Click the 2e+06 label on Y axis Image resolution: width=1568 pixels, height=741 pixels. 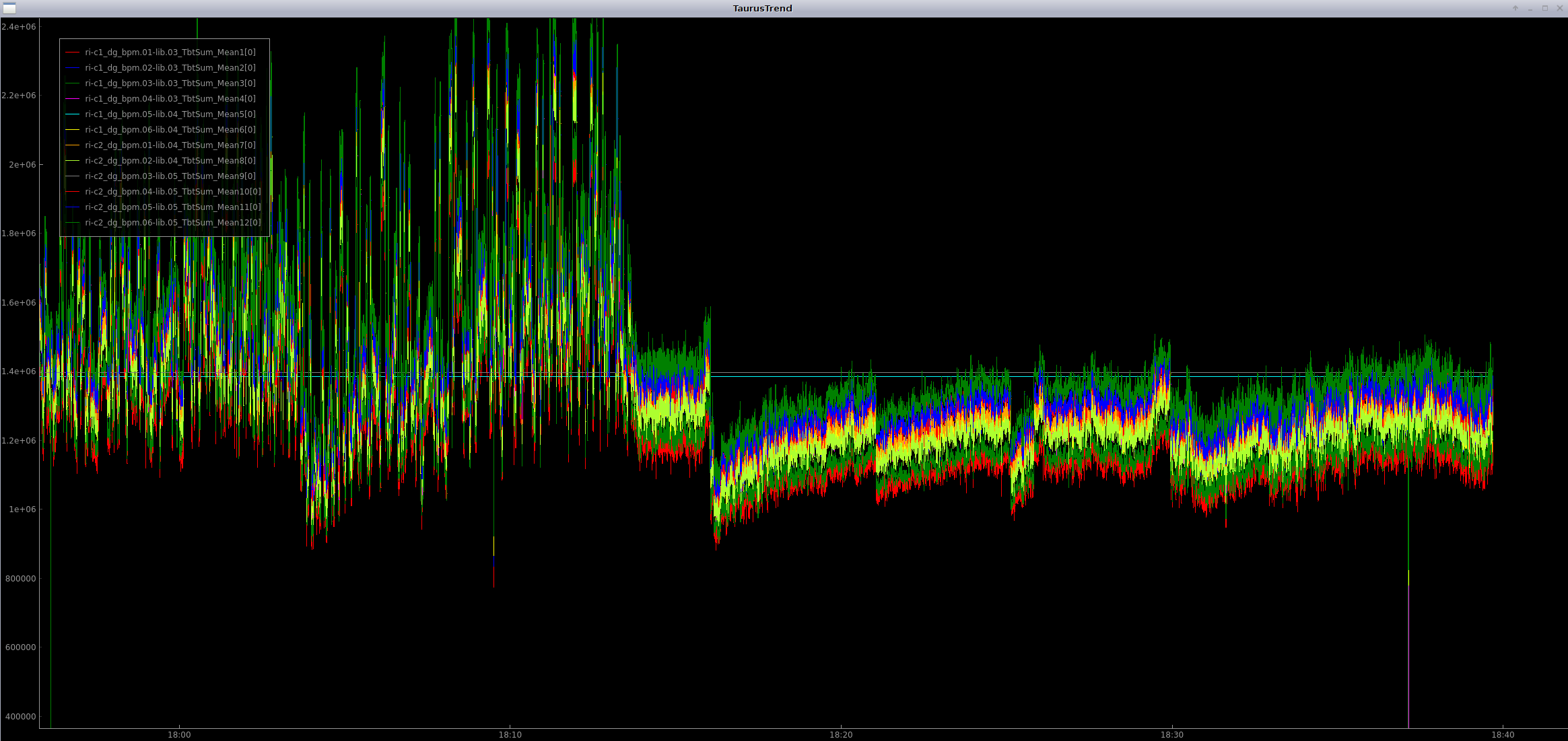pyautogui.click(x=22, y=165)
